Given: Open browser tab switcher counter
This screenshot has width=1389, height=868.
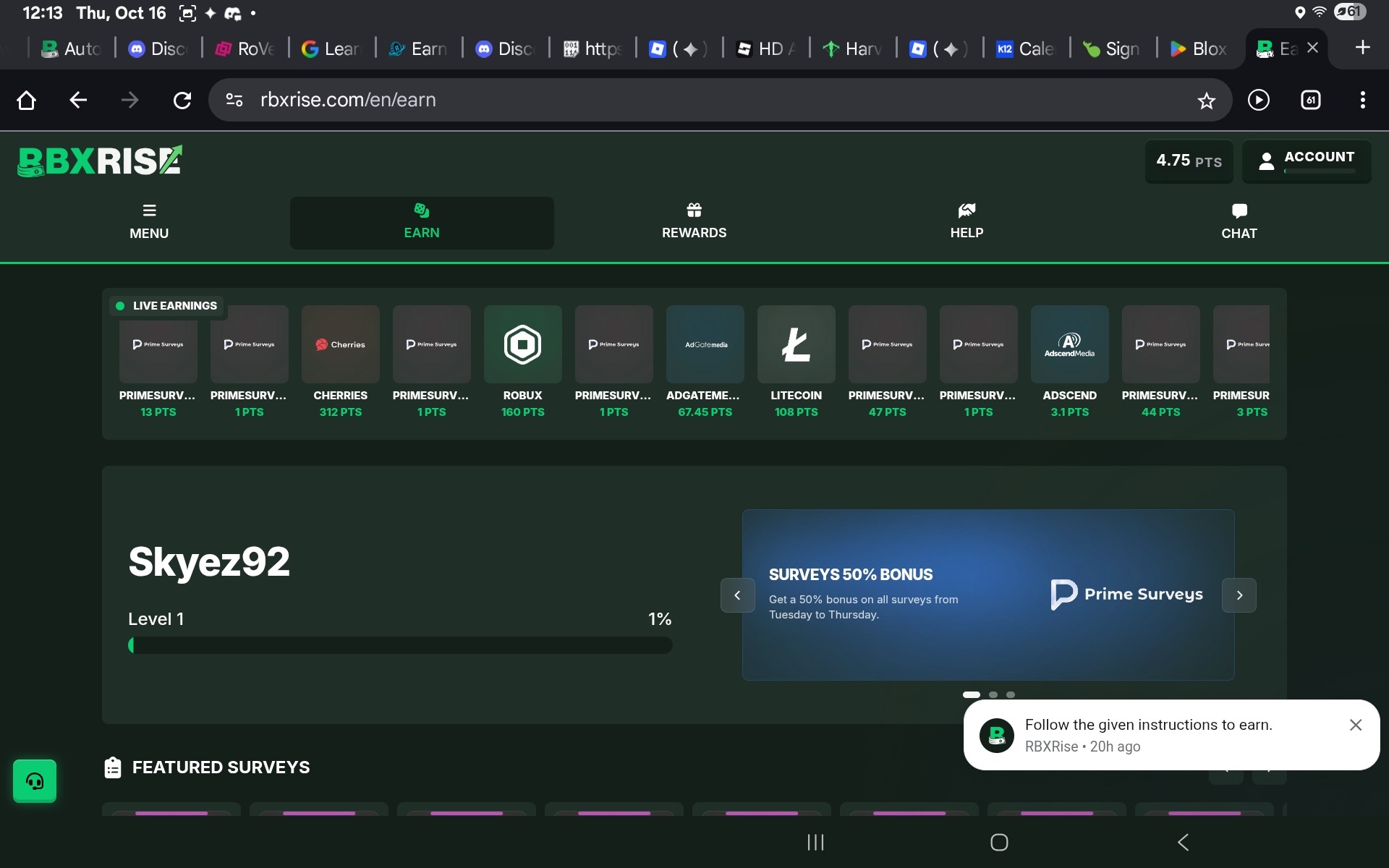Looking at the screenshot, I should click(x=1310, y=100).
